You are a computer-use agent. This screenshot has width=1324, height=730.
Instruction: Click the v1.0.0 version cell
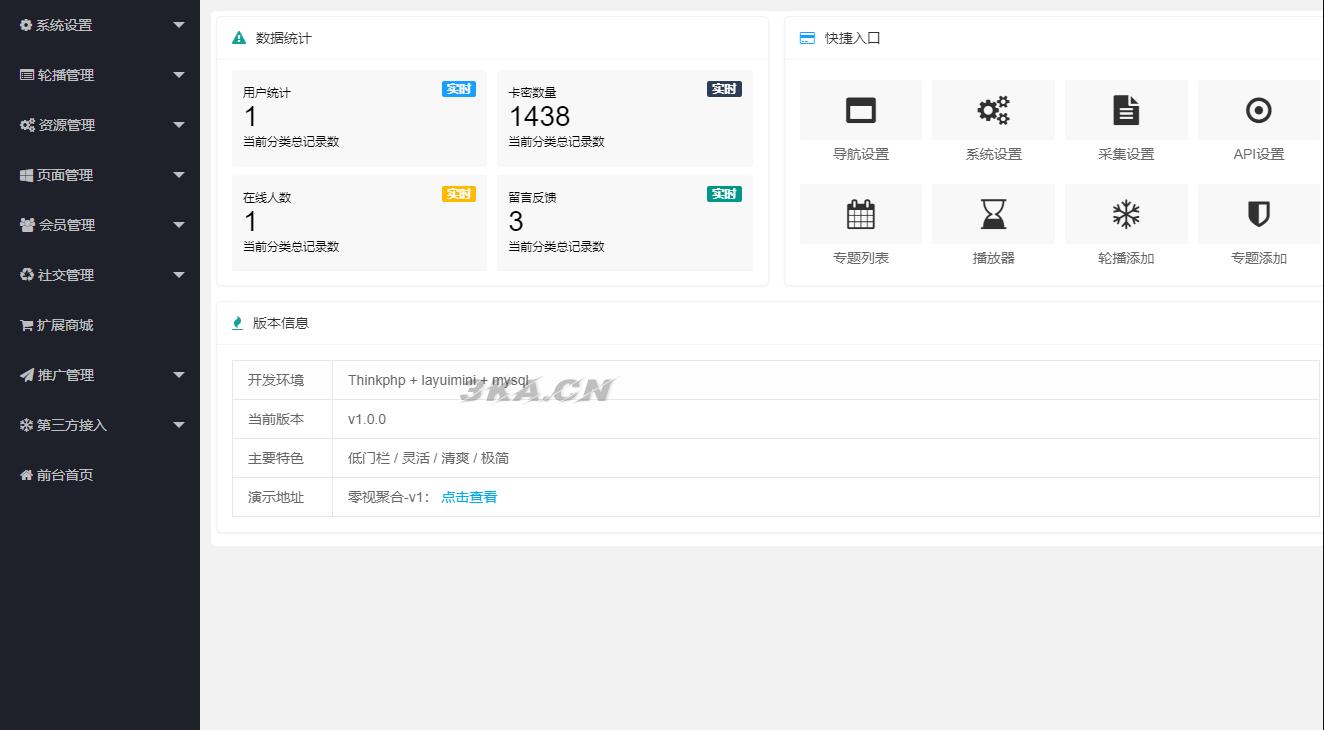(825, 419)
